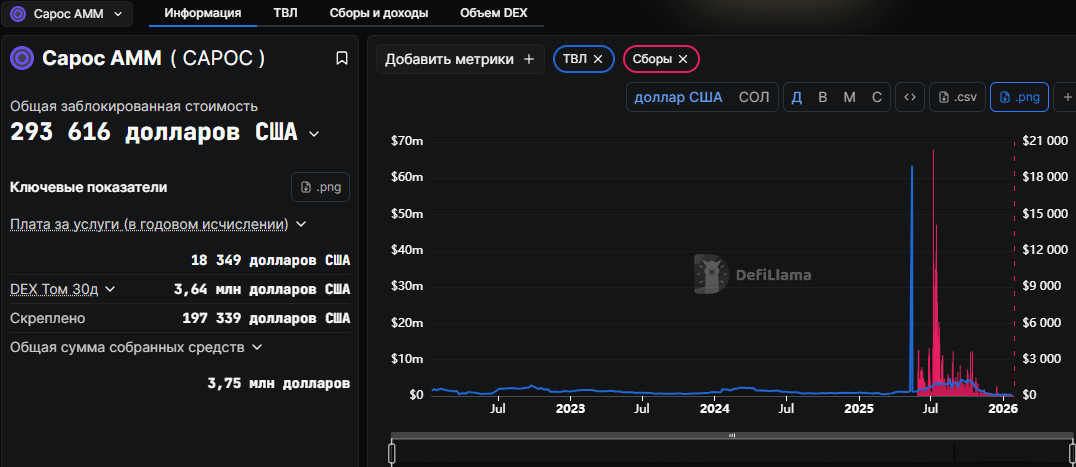Click the 3,75 млн долларов value
This screenshot has width=1076, height=467.
tap(279, 383)
